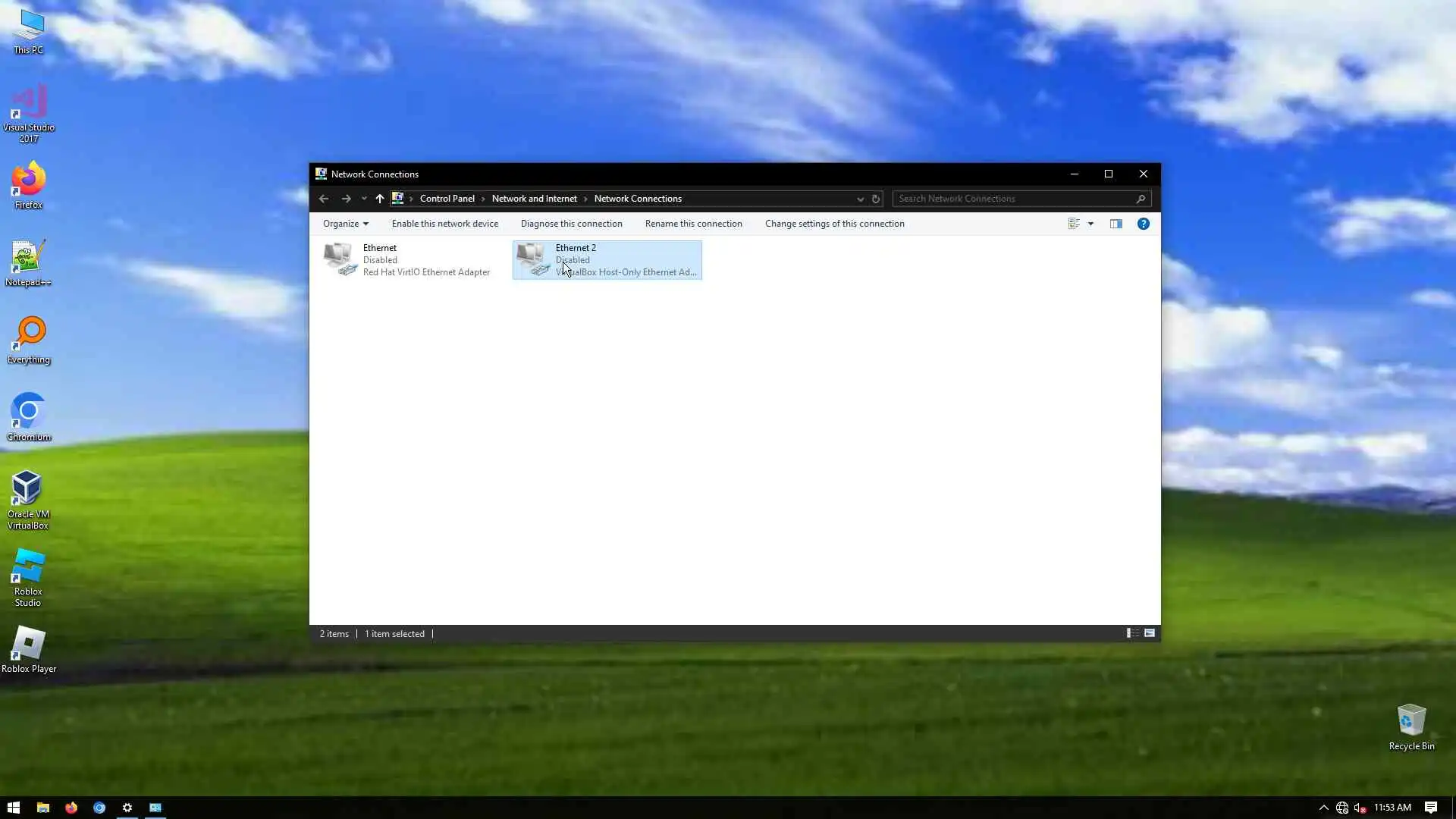The height and width of the screenshot is (819, 1456).
Task: Switch to large icons view in status bar
Action: 1150,633
